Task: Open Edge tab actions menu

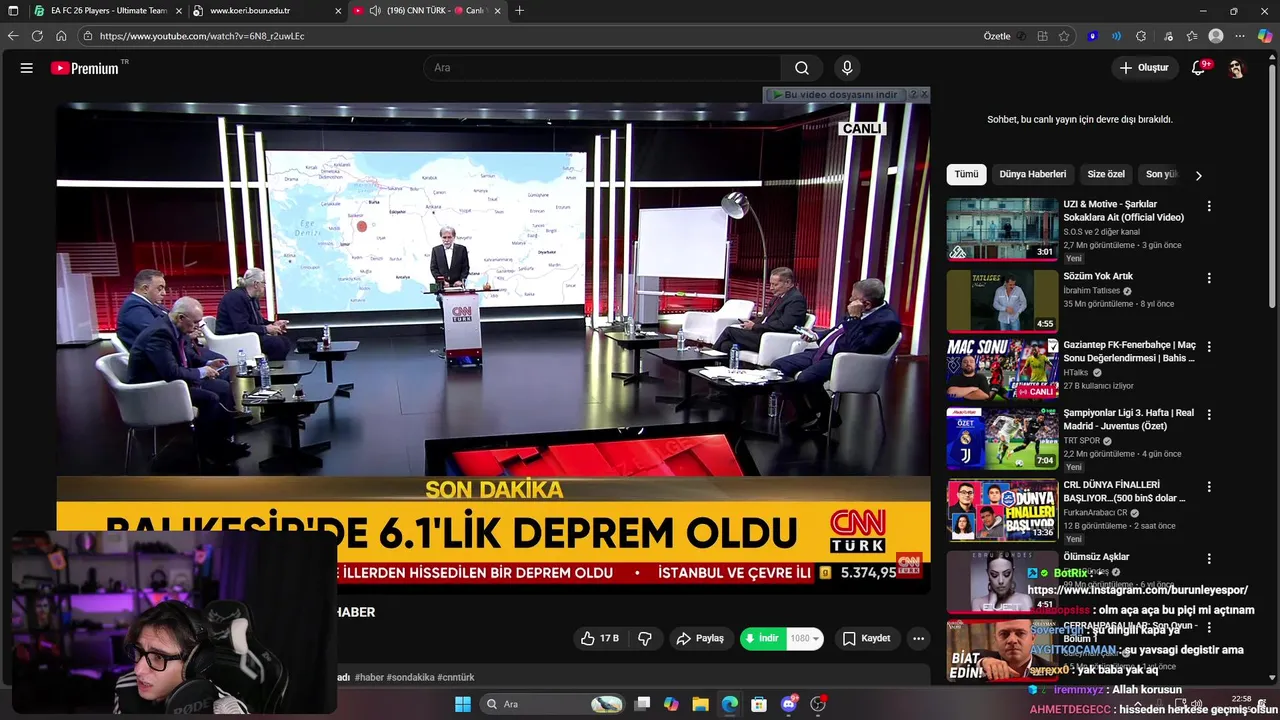Action: (13, 11)
